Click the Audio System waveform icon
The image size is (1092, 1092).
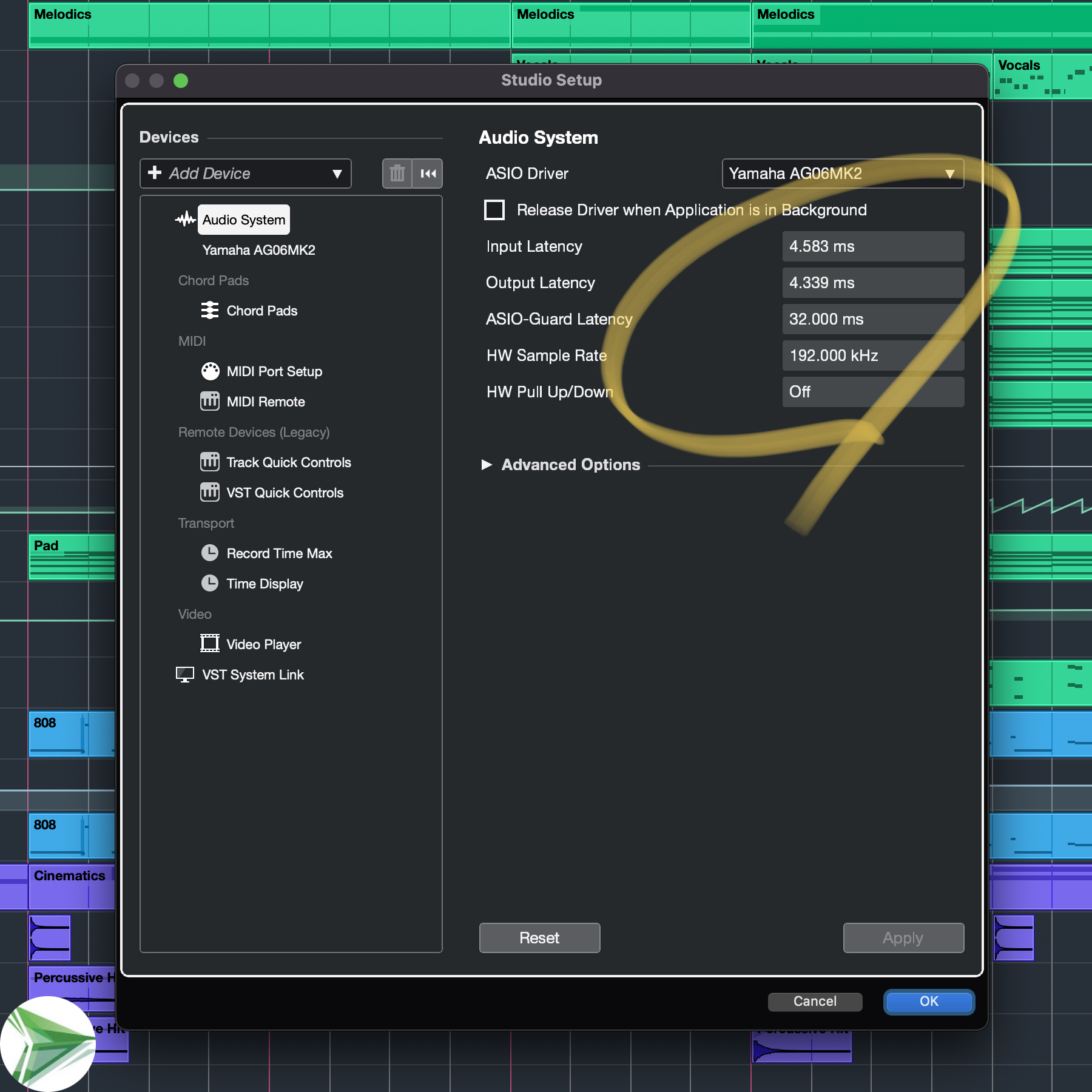pyautogui.click(x=185, y=220)
